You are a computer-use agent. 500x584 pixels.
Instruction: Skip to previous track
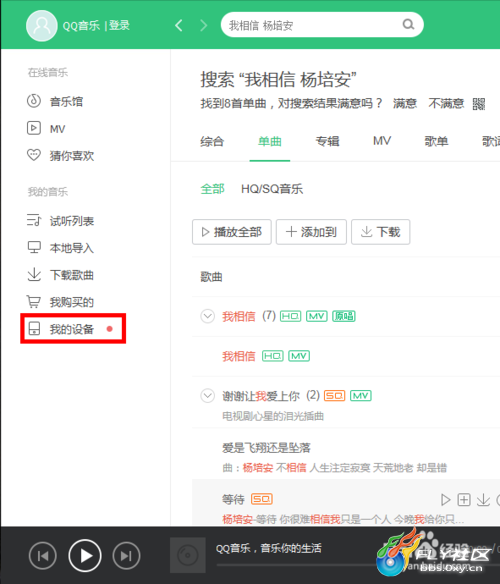[x=42, y=556]
